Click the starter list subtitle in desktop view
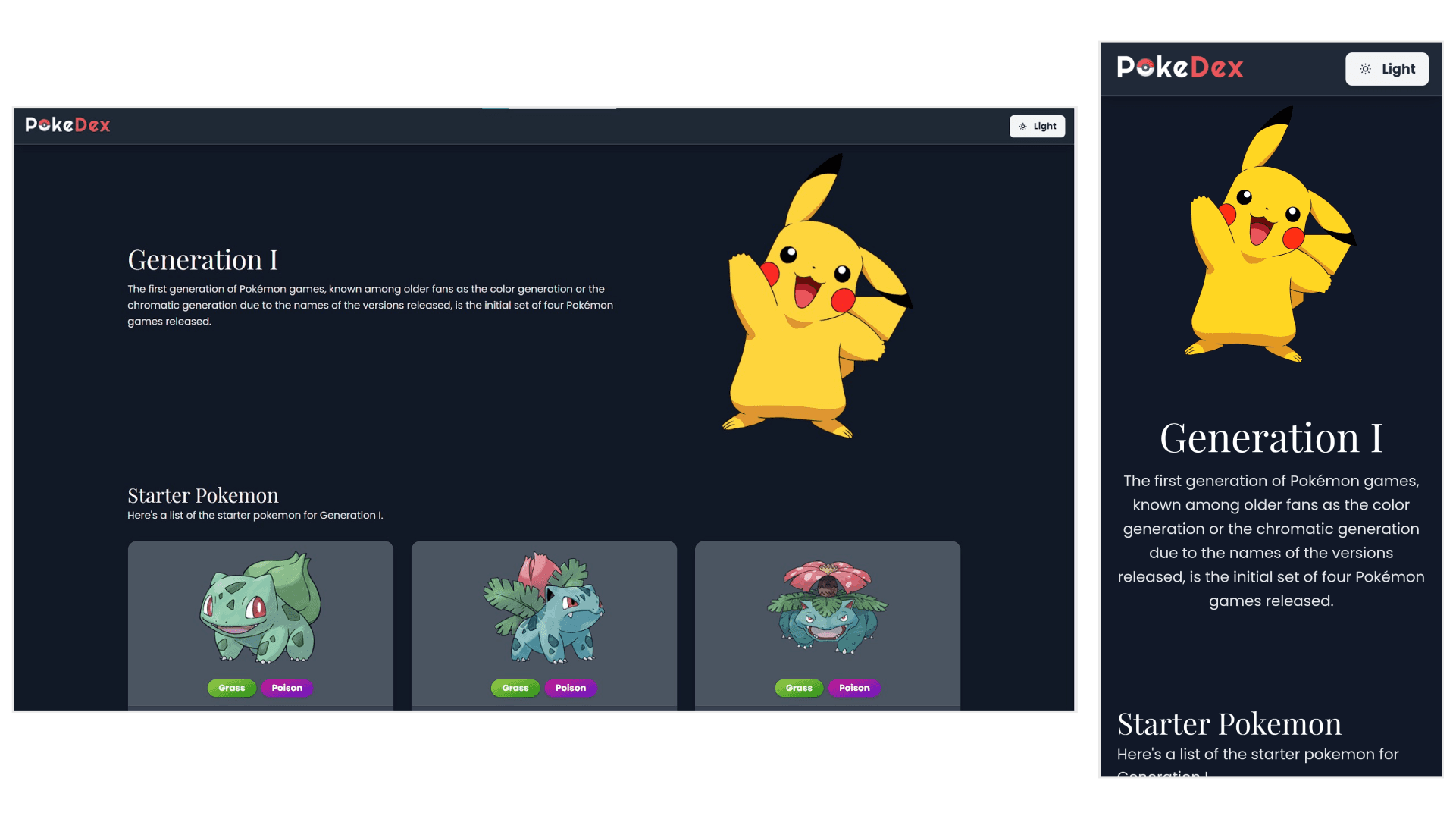The height and width of the screenshot is (819, 1456). (x=255, y=516)
